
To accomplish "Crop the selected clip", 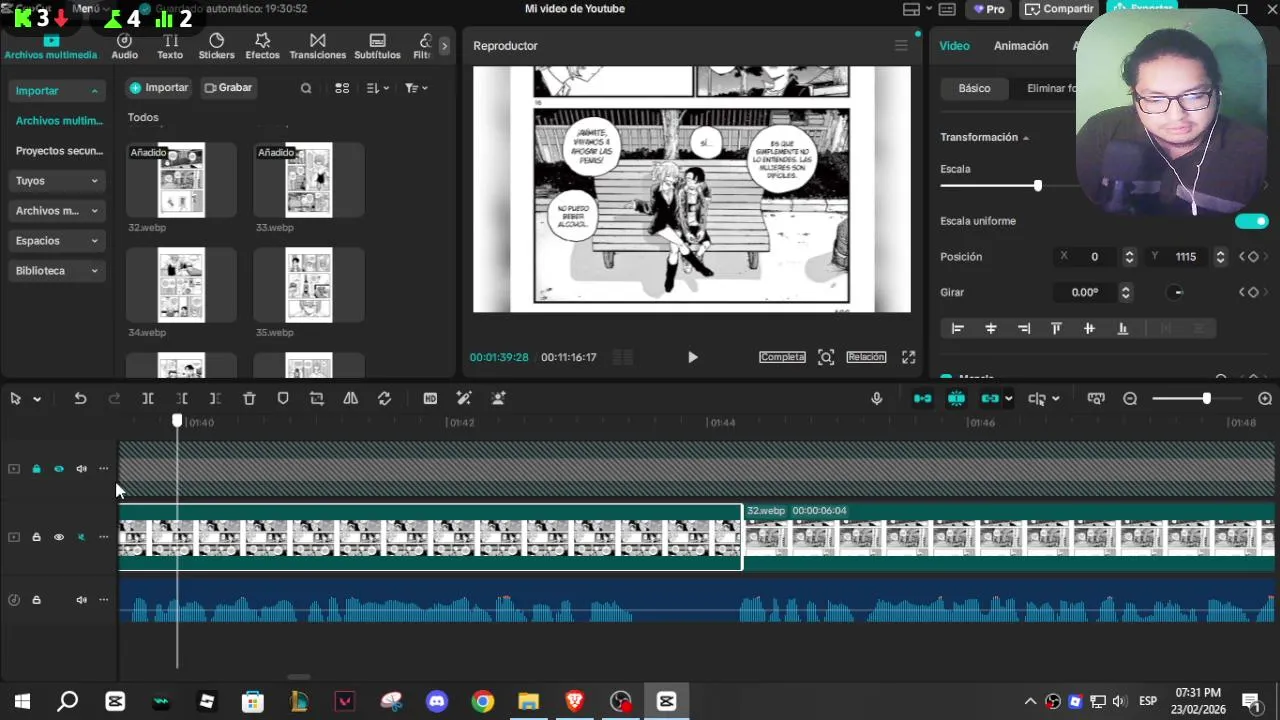I will click(x=317, y=399).
